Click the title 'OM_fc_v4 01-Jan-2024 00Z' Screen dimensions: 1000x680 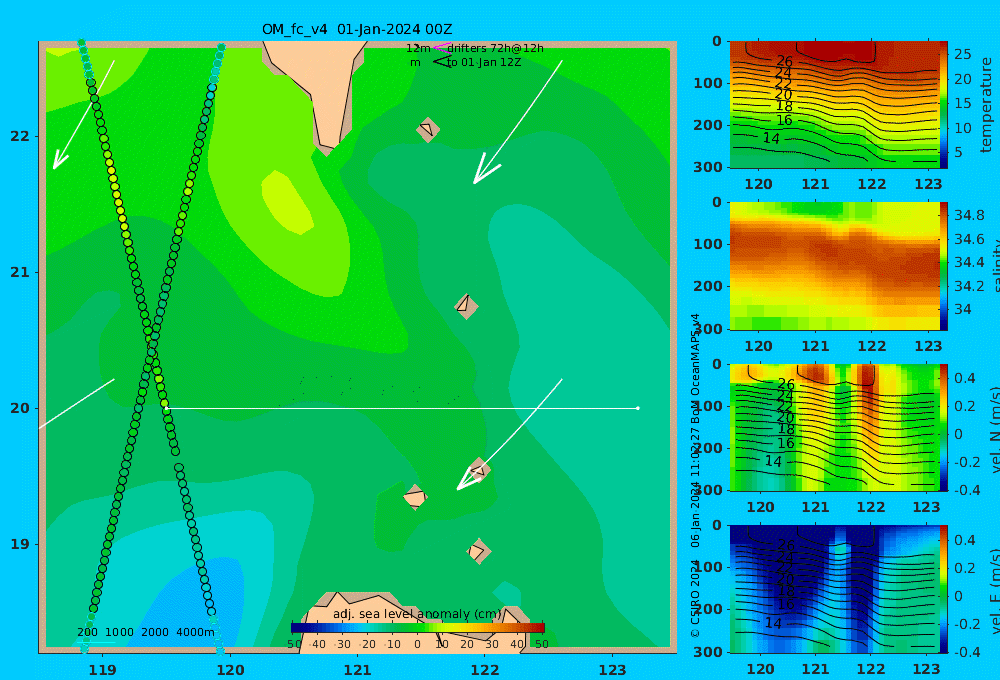[357, 29]
